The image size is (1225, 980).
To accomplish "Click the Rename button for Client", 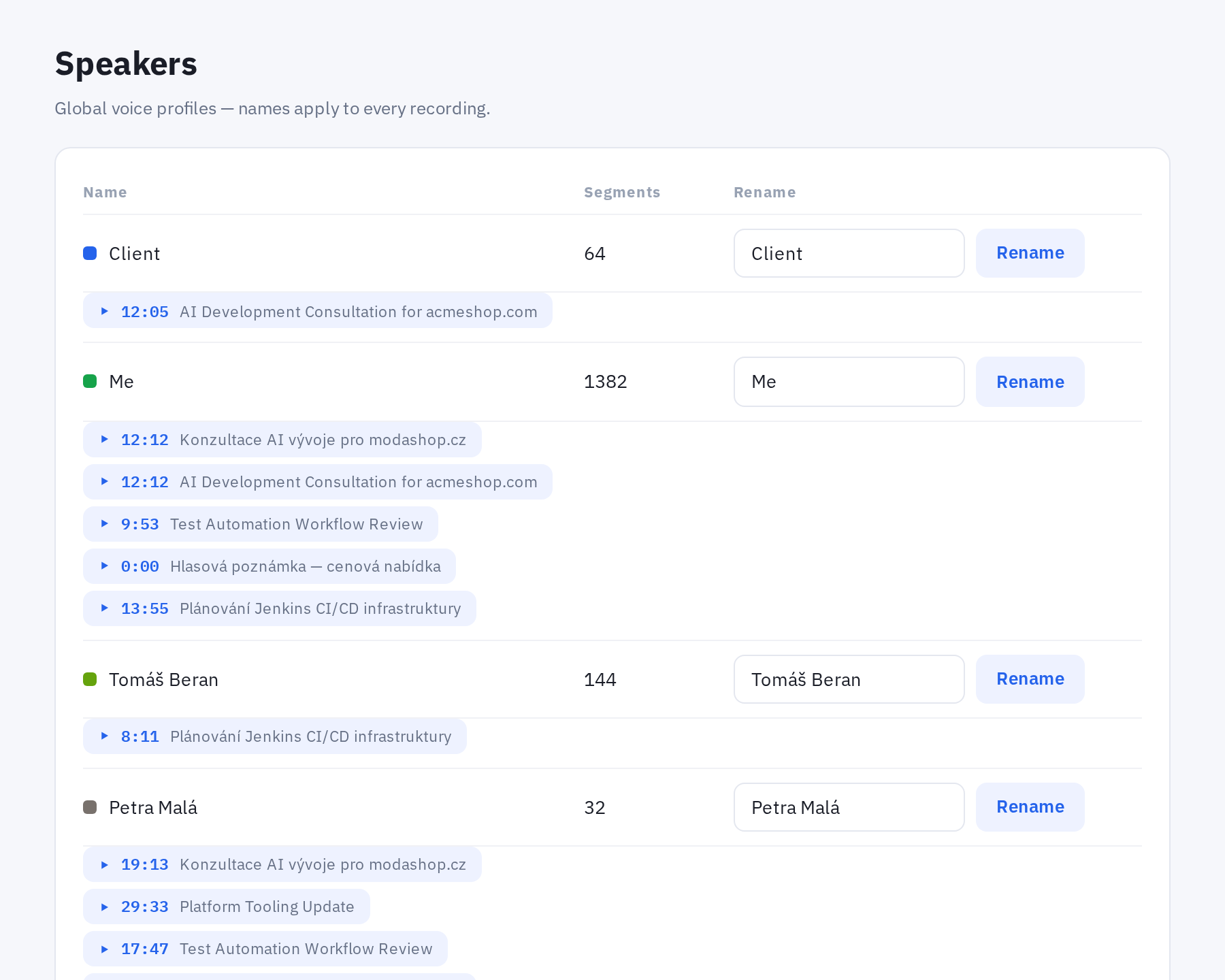I will [1030, 252].
